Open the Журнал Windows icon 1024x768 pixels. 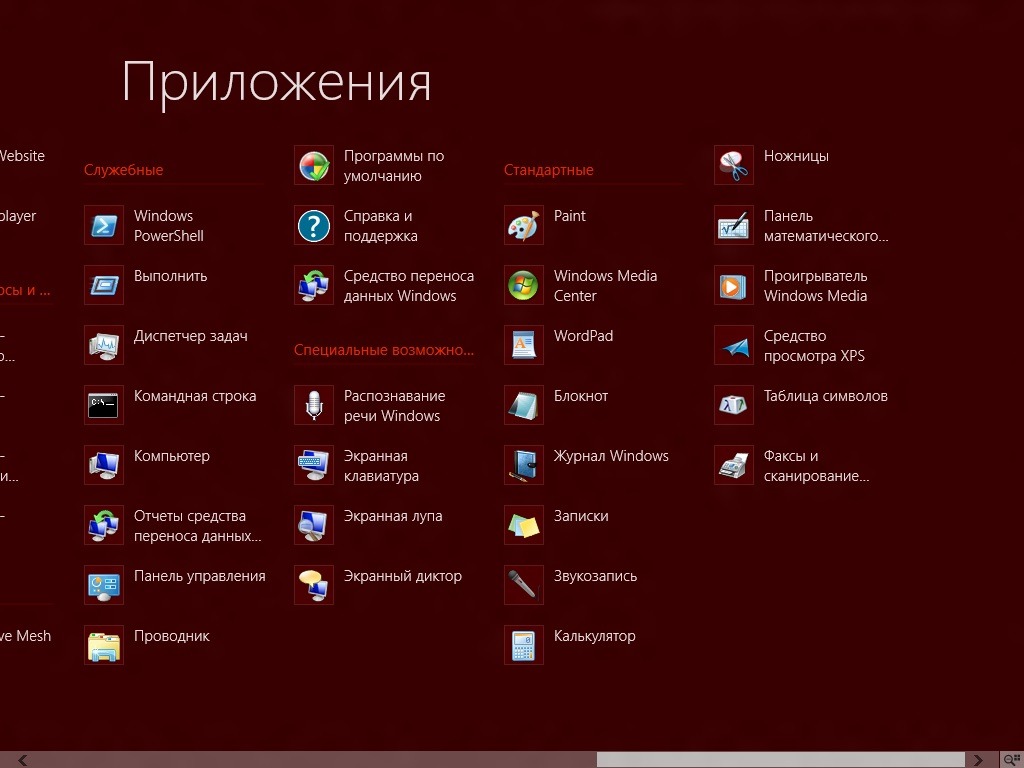(524, 466)
